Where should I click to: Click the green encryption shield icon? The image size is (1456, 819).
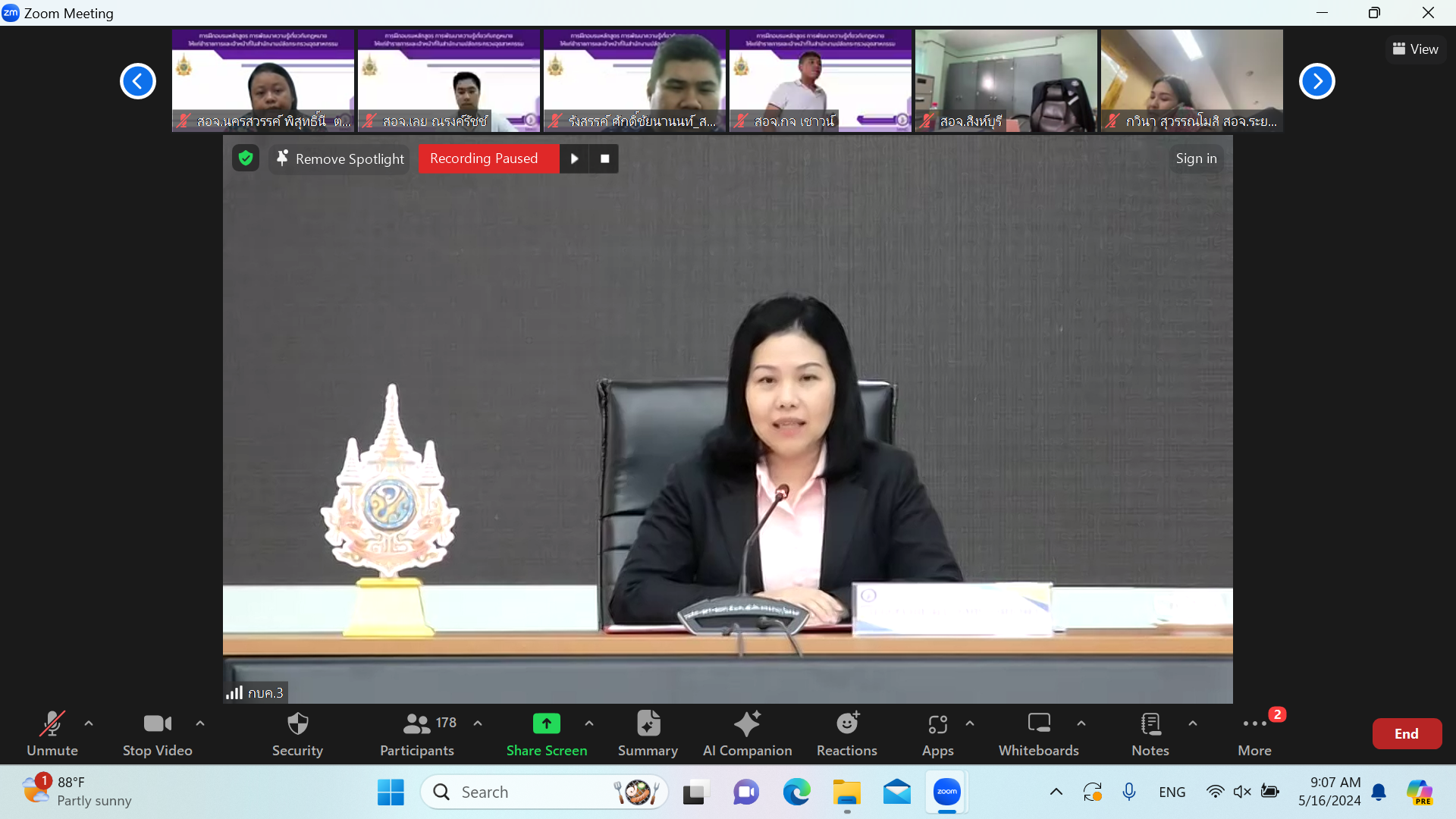(x=245, y=158)
